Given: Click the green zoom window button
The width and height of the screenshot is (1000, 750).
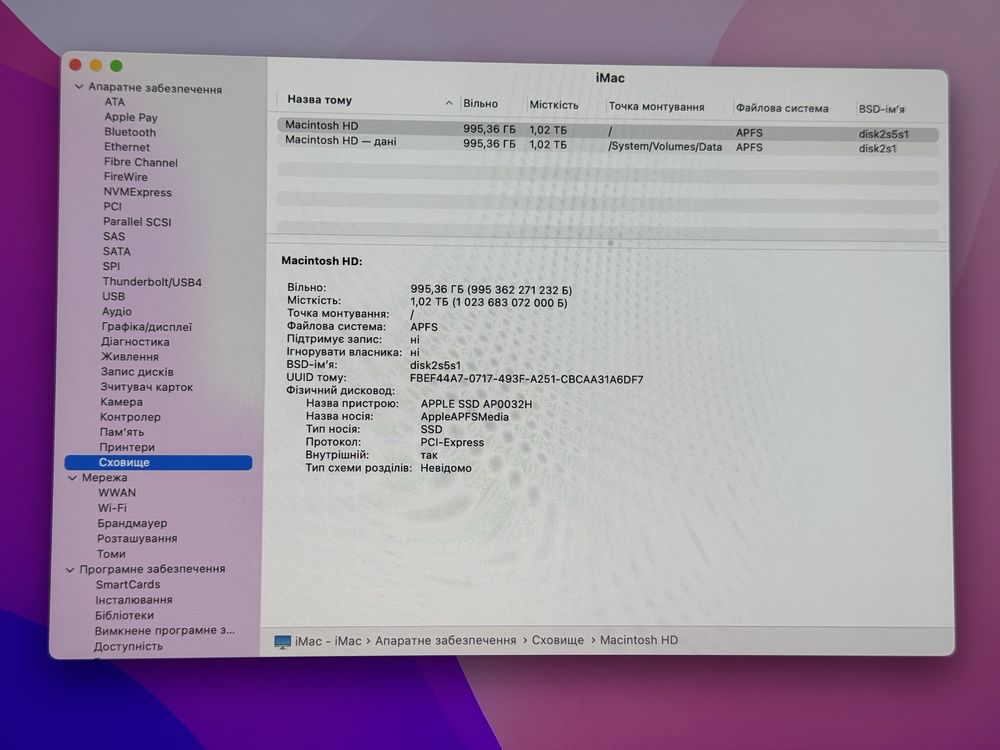Looking at the screenshot, I should (116, 66).
